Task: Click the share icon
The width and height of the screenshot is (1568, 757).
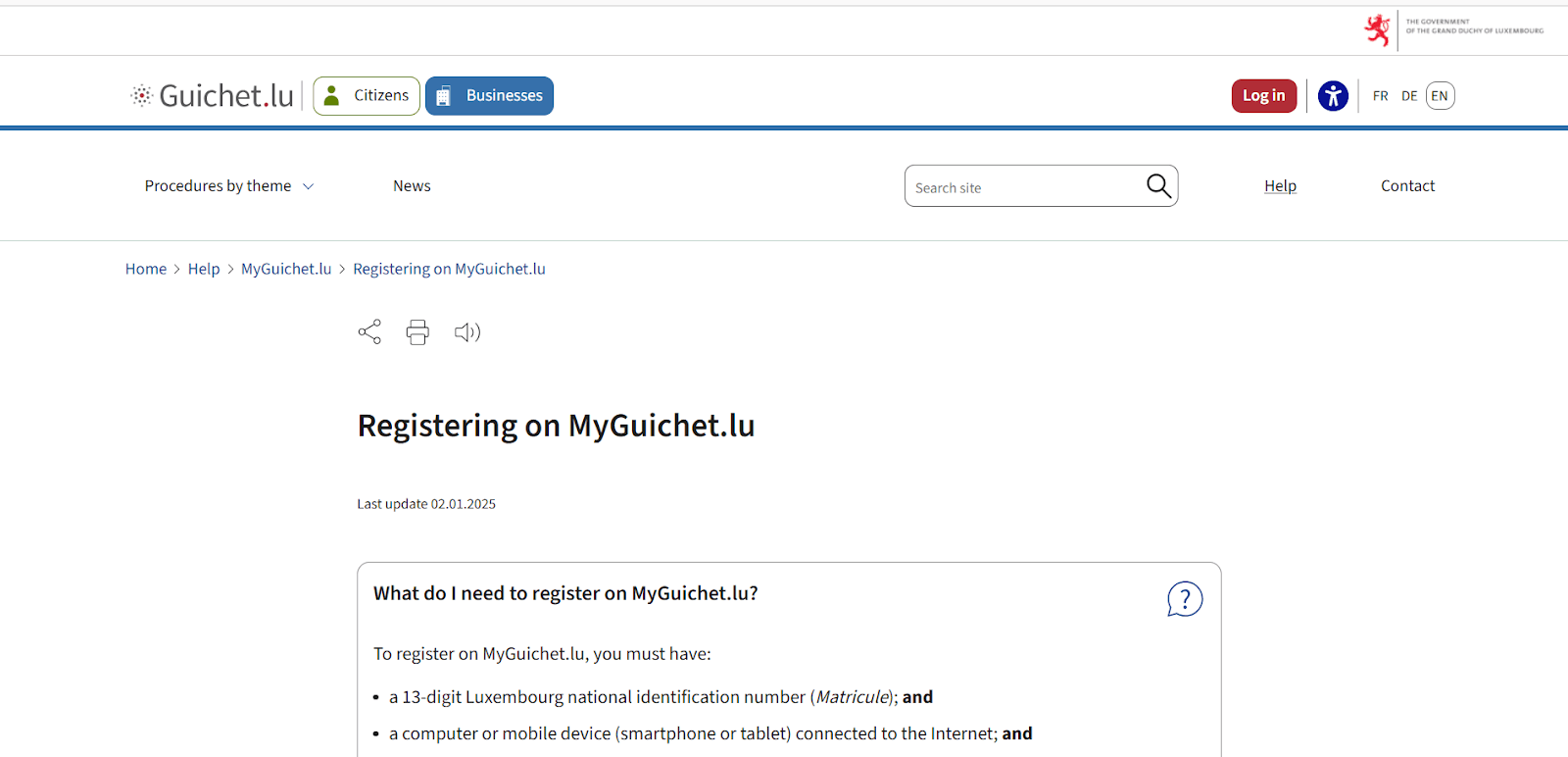Action: click(369, 331)
